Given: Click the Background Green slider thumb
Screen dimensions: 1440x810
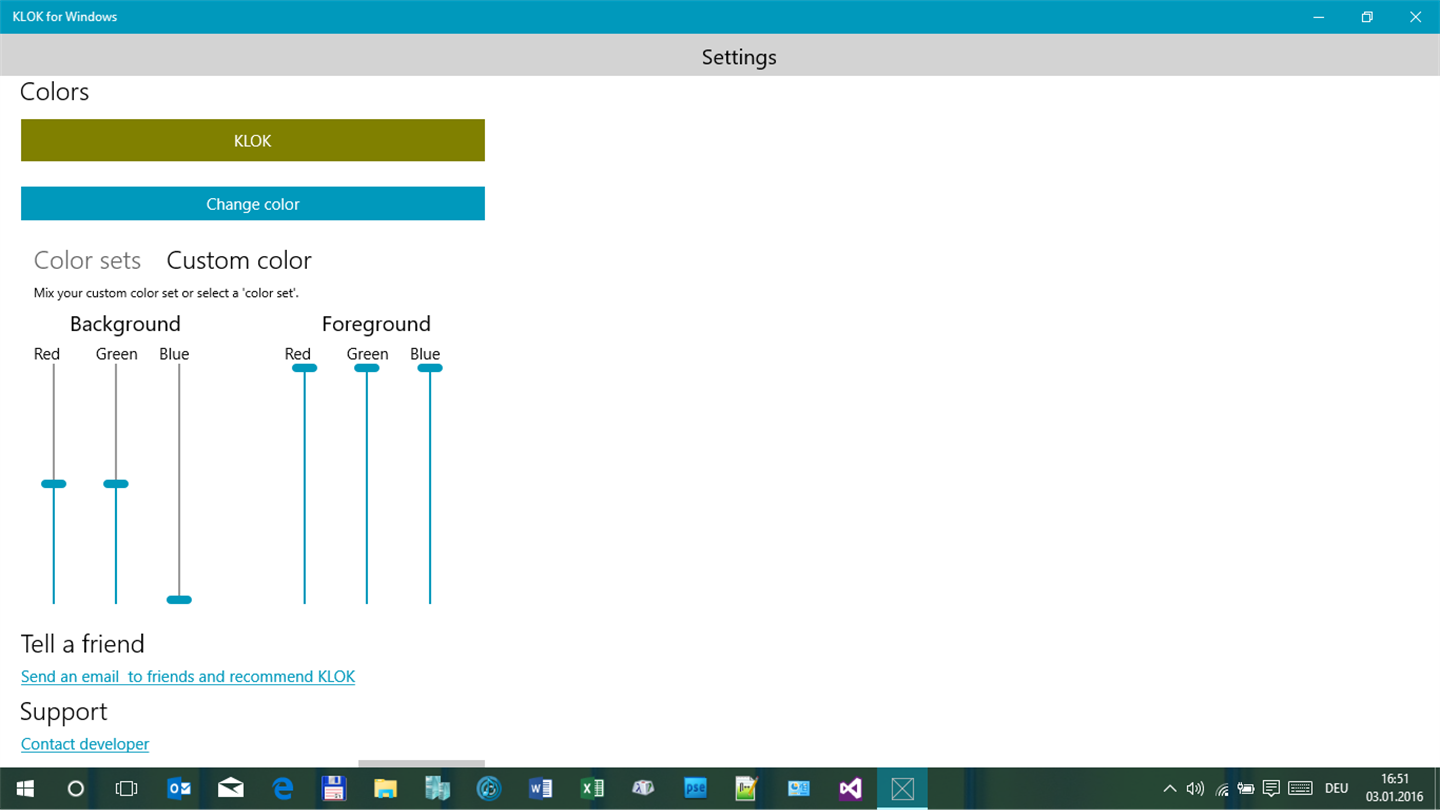Looking at the screenshot, I should tap(116, 484).
